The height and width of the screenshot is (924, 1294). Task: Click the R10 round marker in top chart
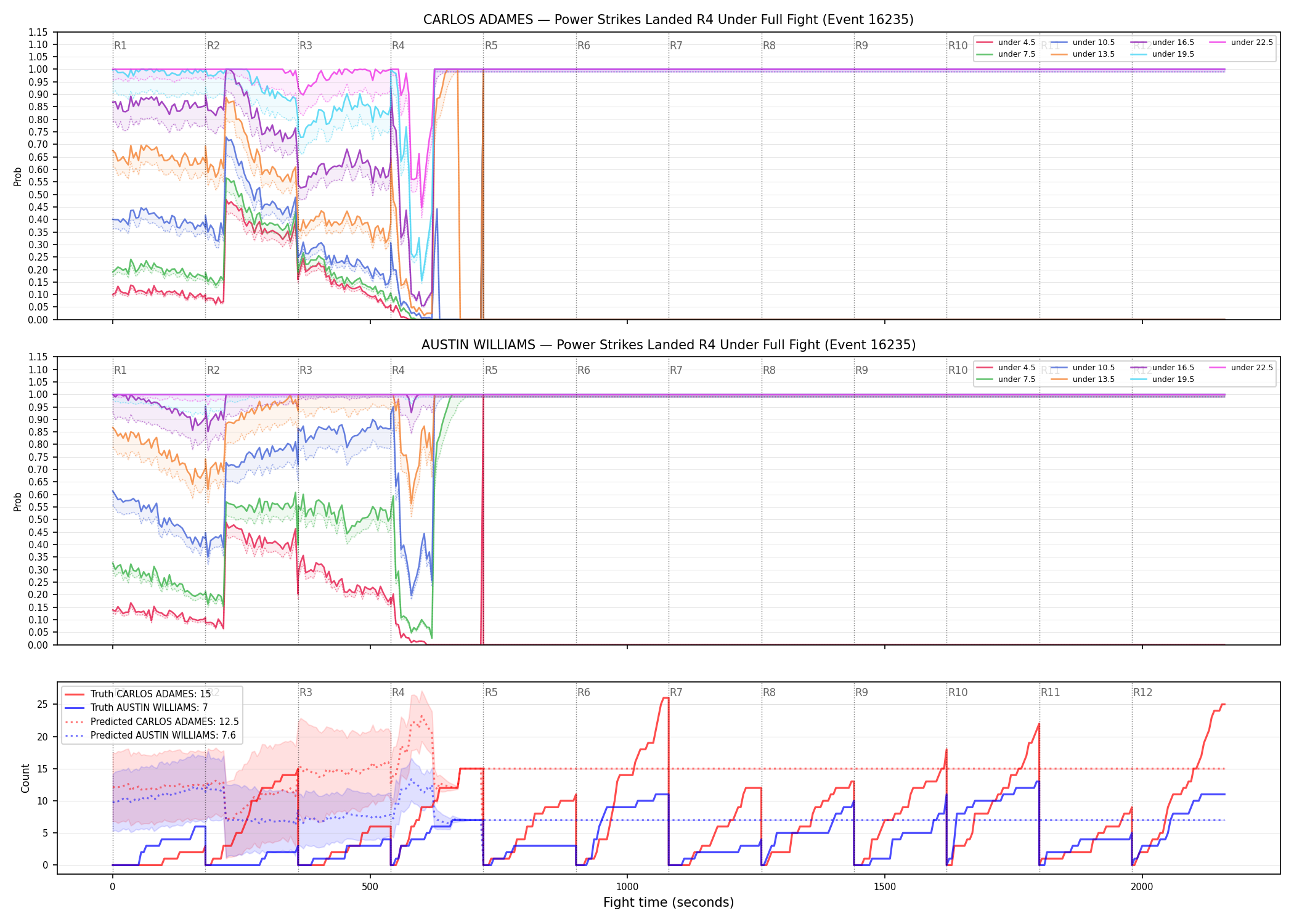(958, 46)
